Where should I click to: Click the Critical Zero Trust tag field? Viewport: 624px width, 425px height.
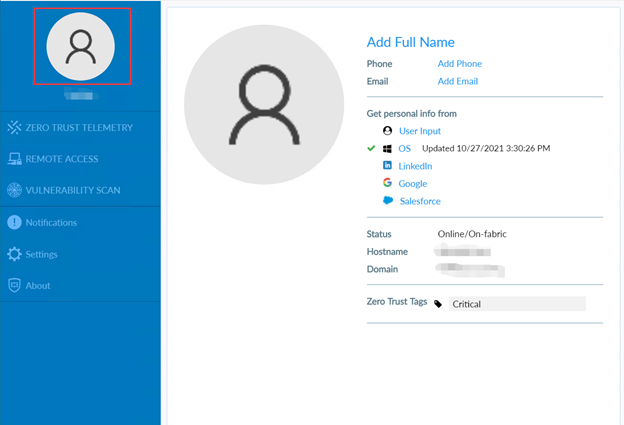(x=517, y=304)
